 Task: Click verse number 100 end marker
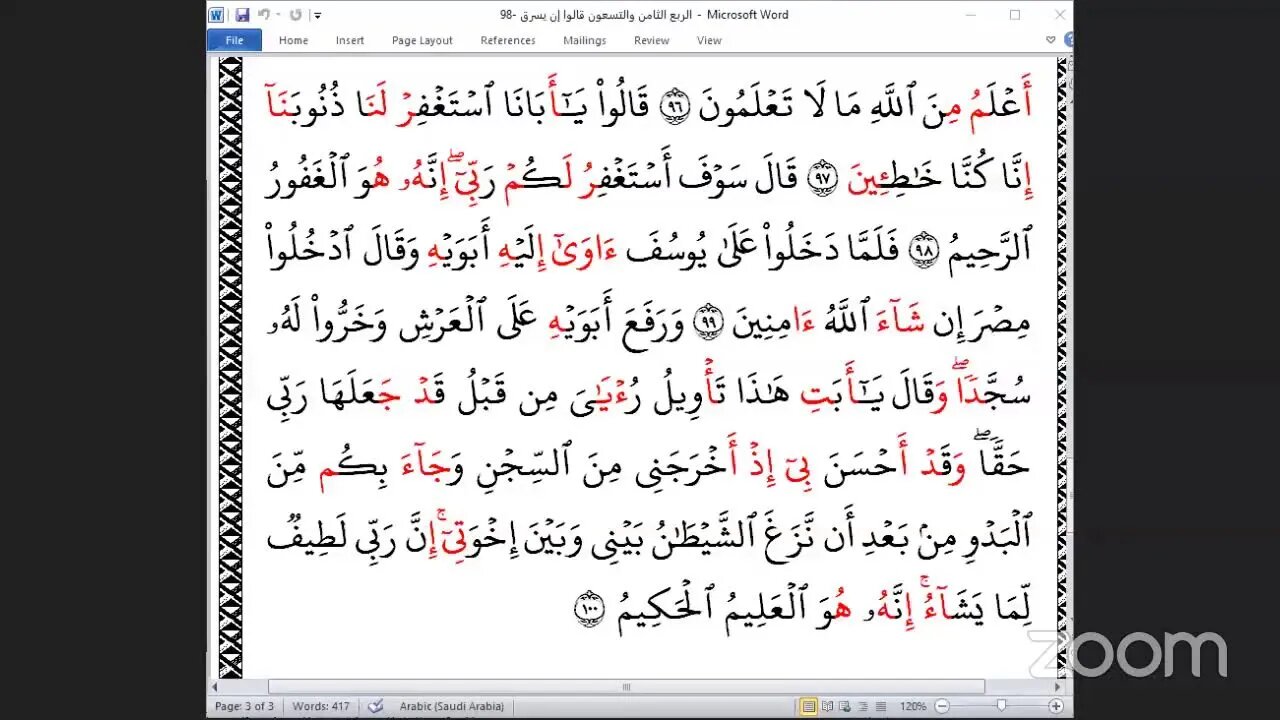tap(588, 611)
